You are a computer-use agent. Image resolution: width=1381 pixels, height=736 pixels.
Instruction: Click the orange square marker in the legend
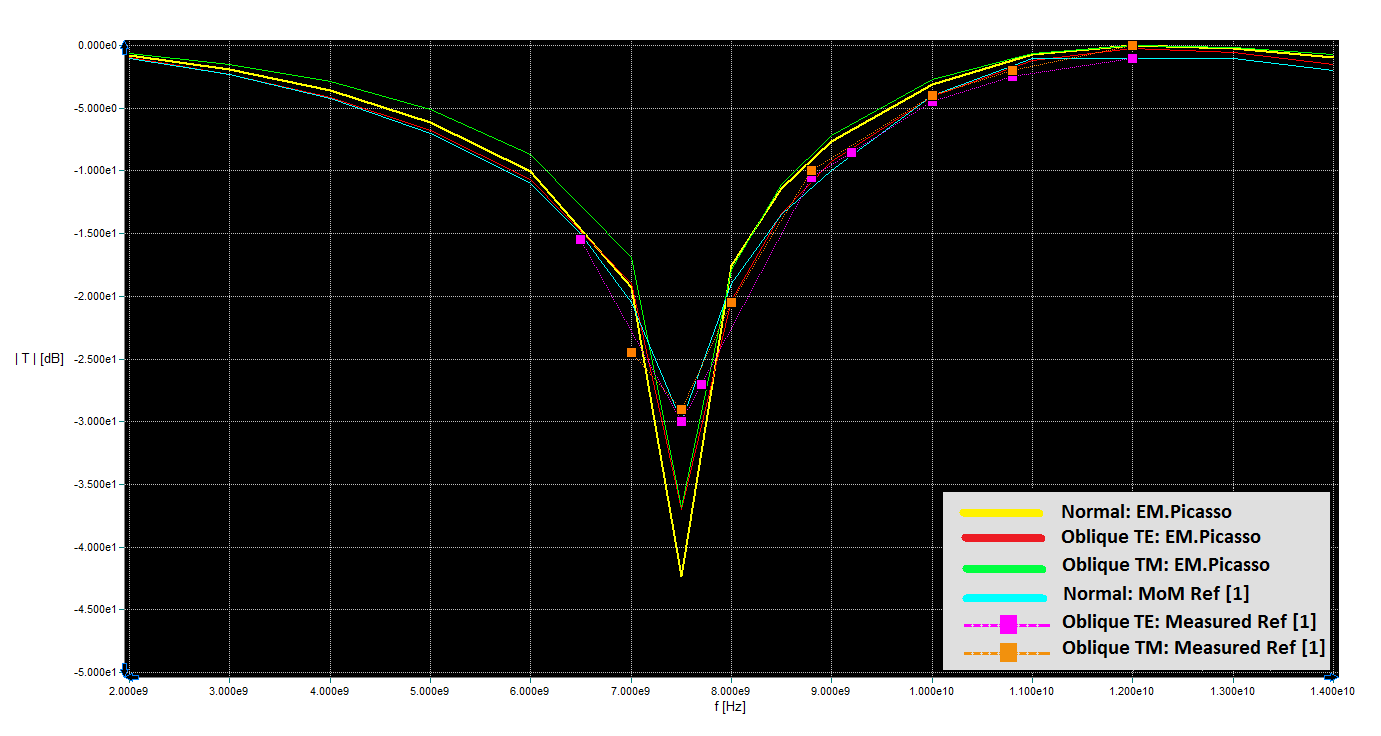click(1008, 652)
